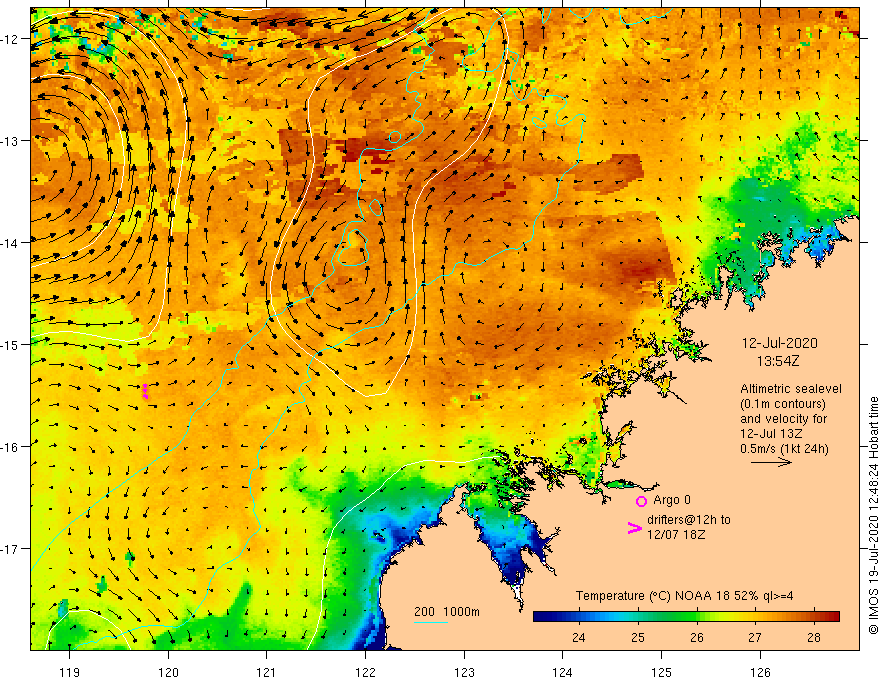Screen dimensions: 880x680
Task: Click the 26 value on the temperature scale
Action: tap(696, 637)
